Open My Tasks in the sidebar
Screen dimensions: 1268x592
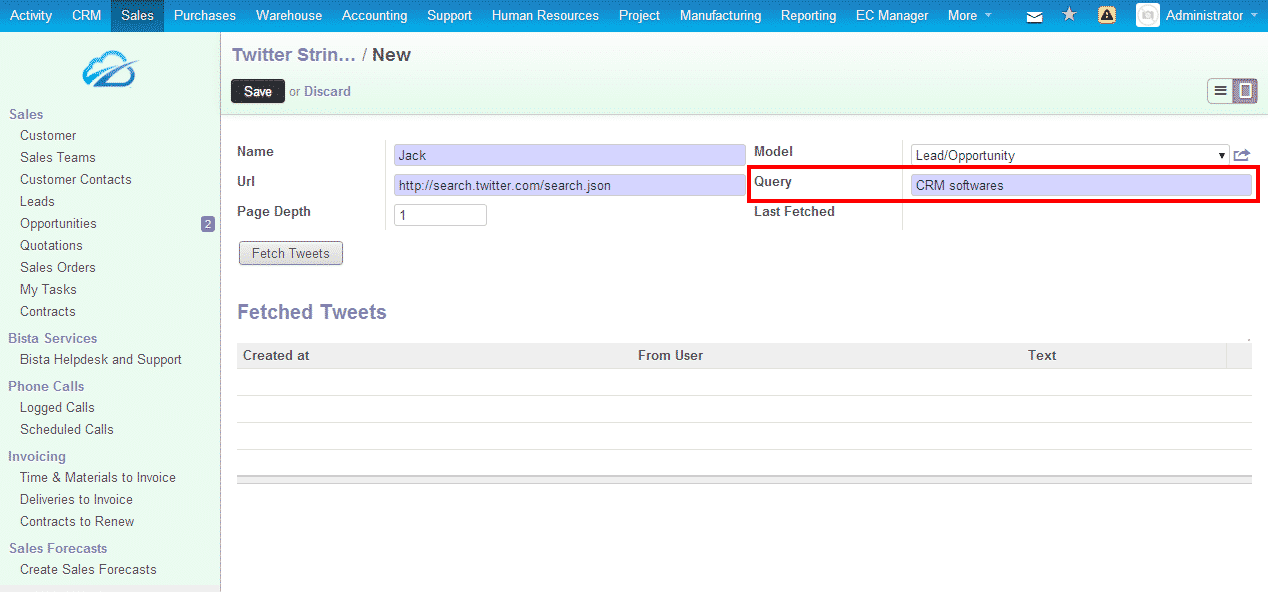pos(48,289)
